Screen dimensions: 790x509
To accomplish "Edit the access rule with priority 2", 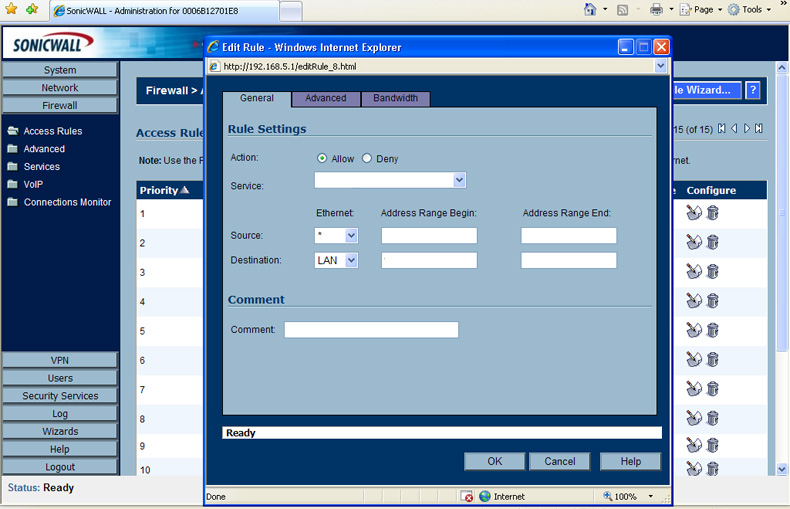I will pyautogui.click(x=694, y=242).
